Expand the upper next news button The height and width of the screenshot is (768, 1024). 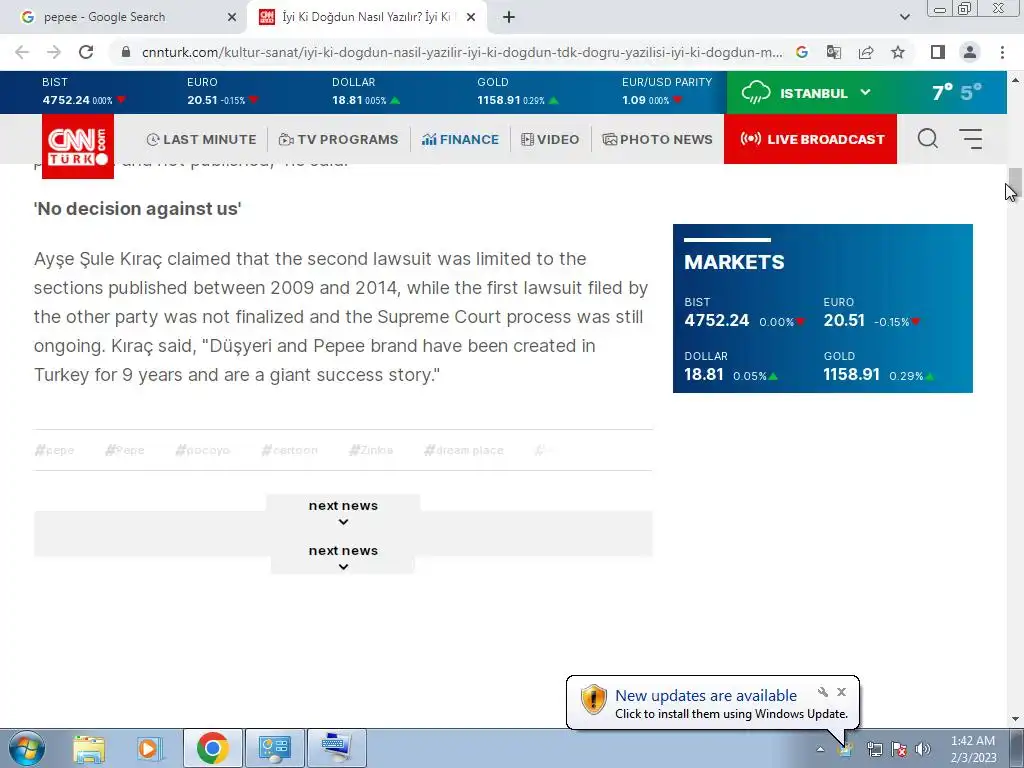pos(343,513)
